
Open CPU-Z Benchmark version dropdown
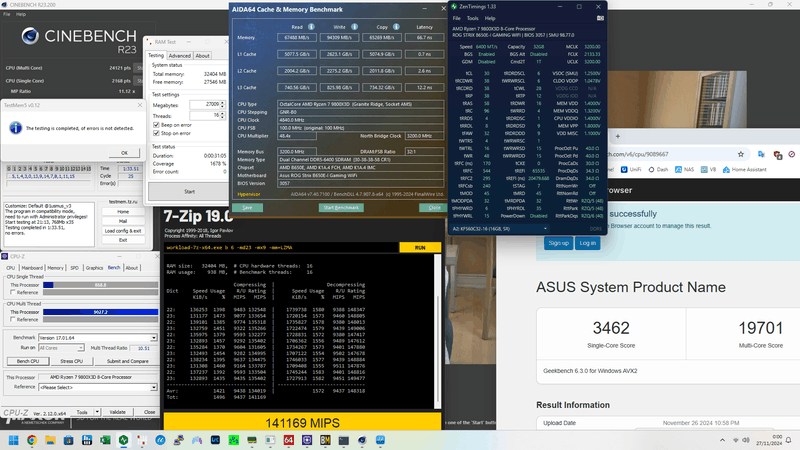154,338
